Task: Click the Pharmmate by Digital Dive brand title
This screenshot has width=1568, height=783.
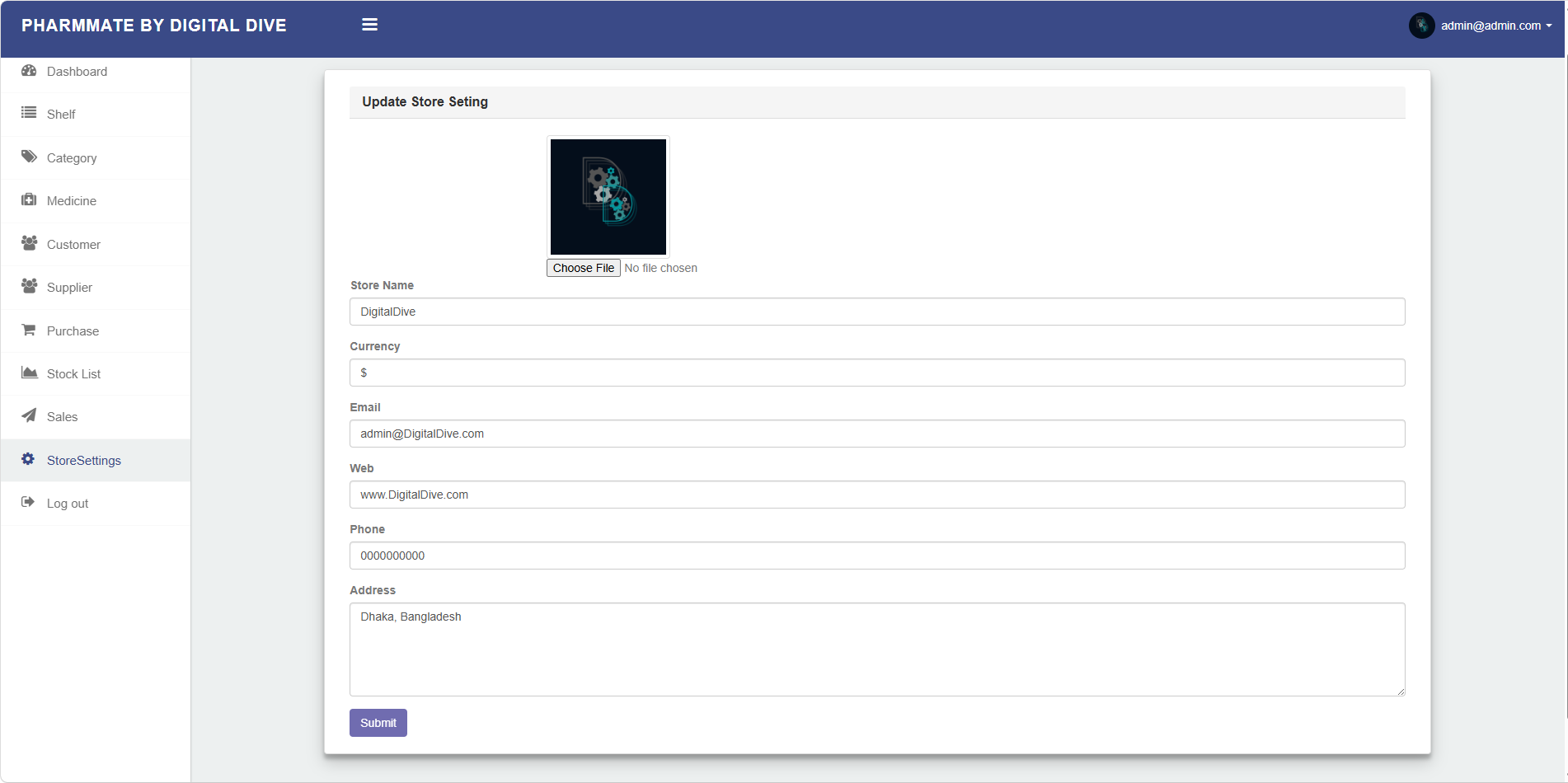Action: 154,26
